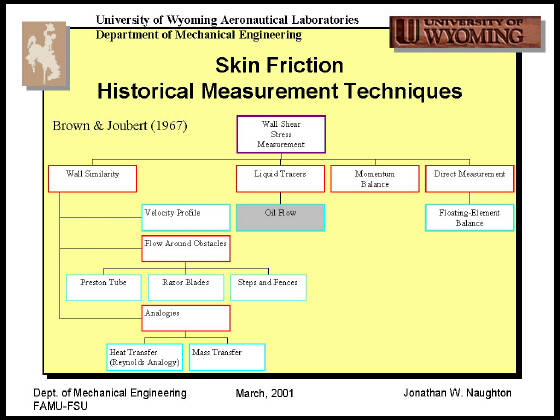Click the Momentum Balance box
The height and width of the screenshot is (420, 560).
coord(375,179)
